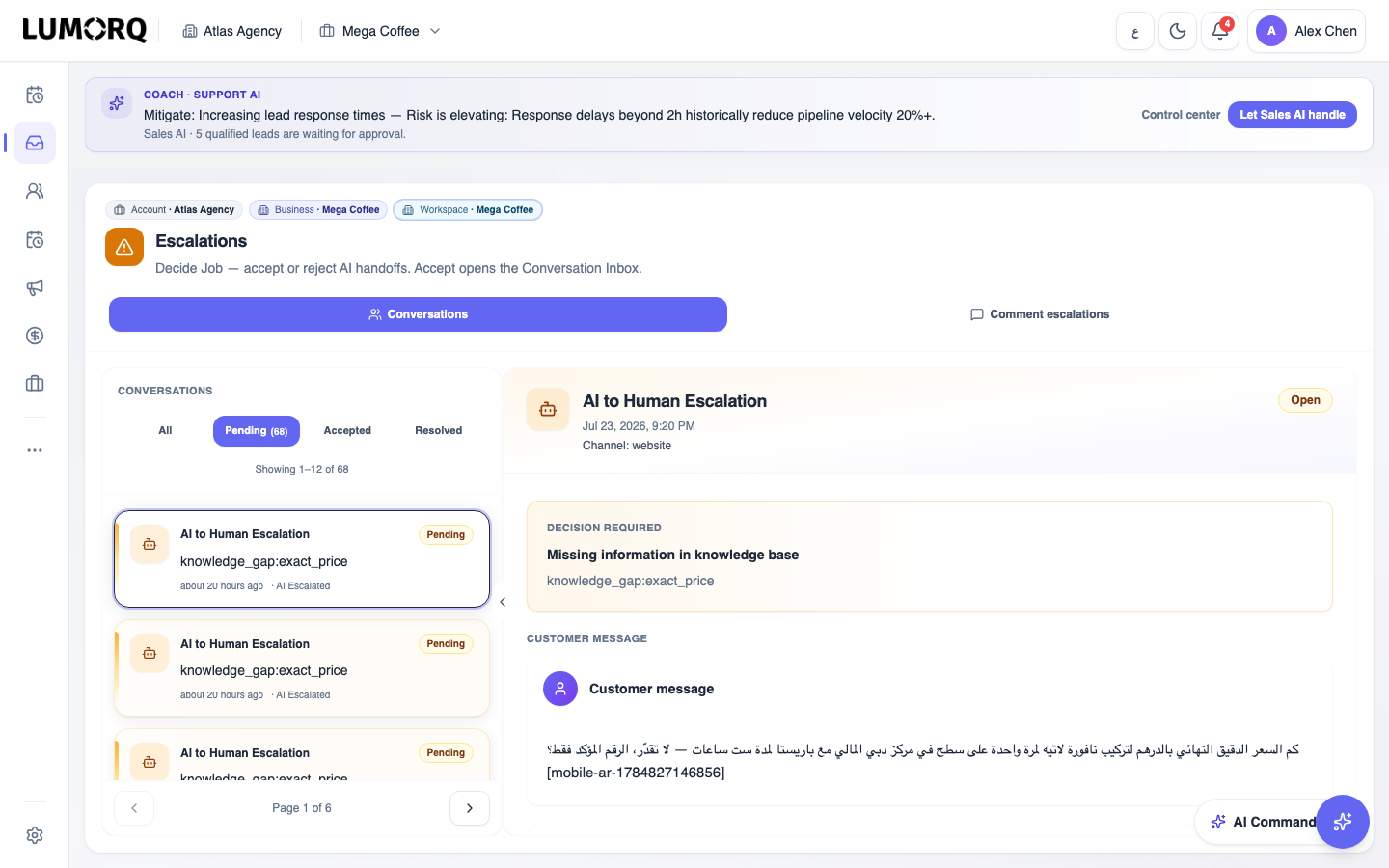Click the orange Escalations warning icon
This screenshot has height=868, width=1389.
(124, 247)
